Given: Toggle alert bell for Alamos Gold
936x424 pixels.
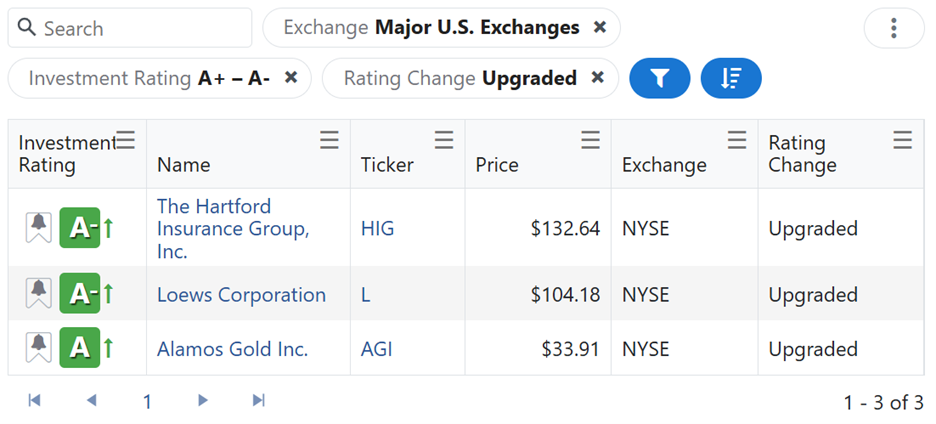Looking at the screenshot, I should click(38, 348).
